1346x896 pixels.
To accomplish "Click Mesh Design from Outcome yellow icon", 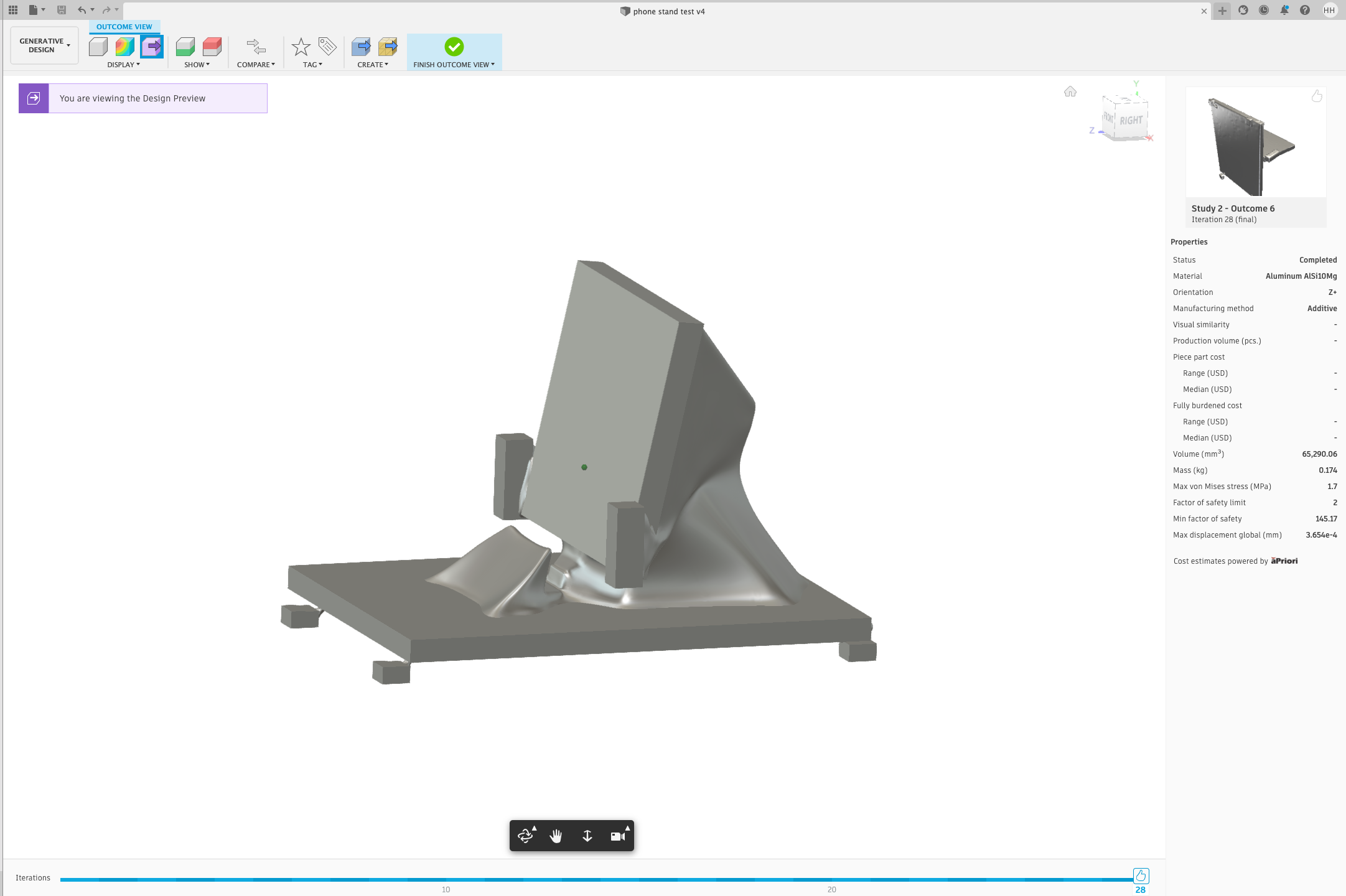I will [388, 47].
